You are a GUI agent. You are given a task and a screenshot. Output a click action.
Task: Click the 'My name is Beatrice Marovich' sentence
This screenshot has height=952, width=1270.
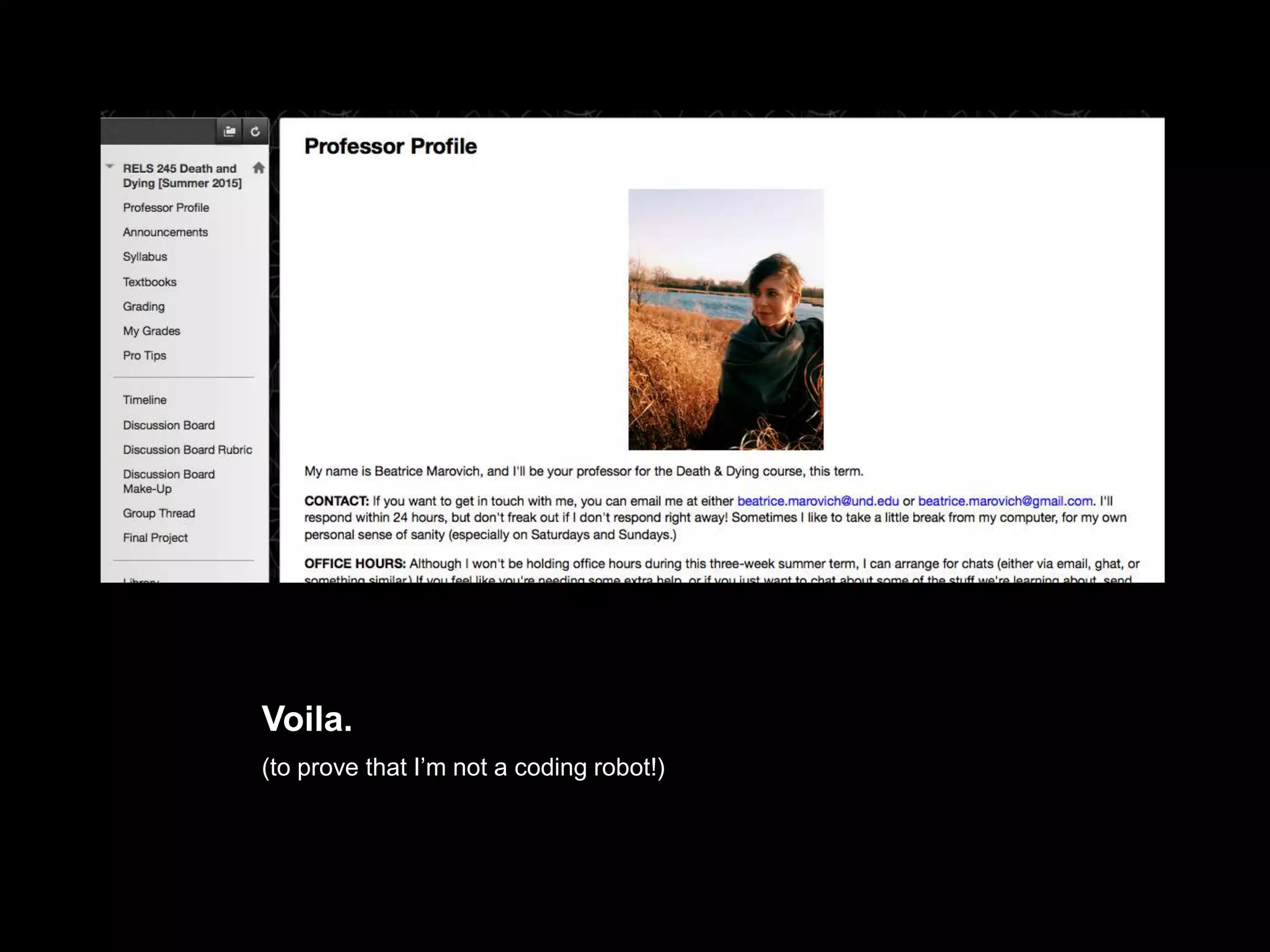coord(584,471)
